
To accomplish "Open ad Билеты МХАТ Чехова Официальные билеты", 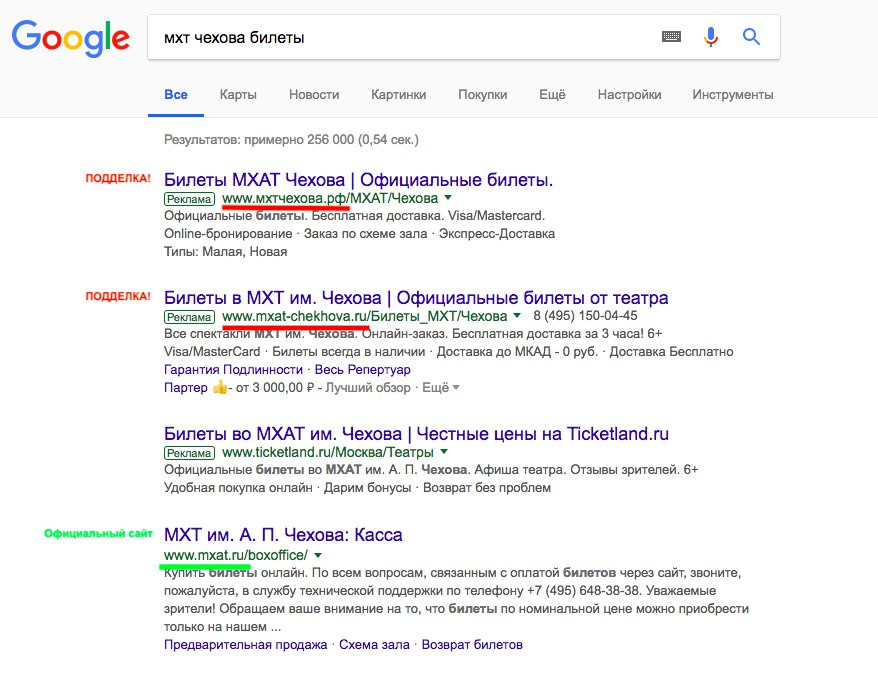I will [358, 180].
